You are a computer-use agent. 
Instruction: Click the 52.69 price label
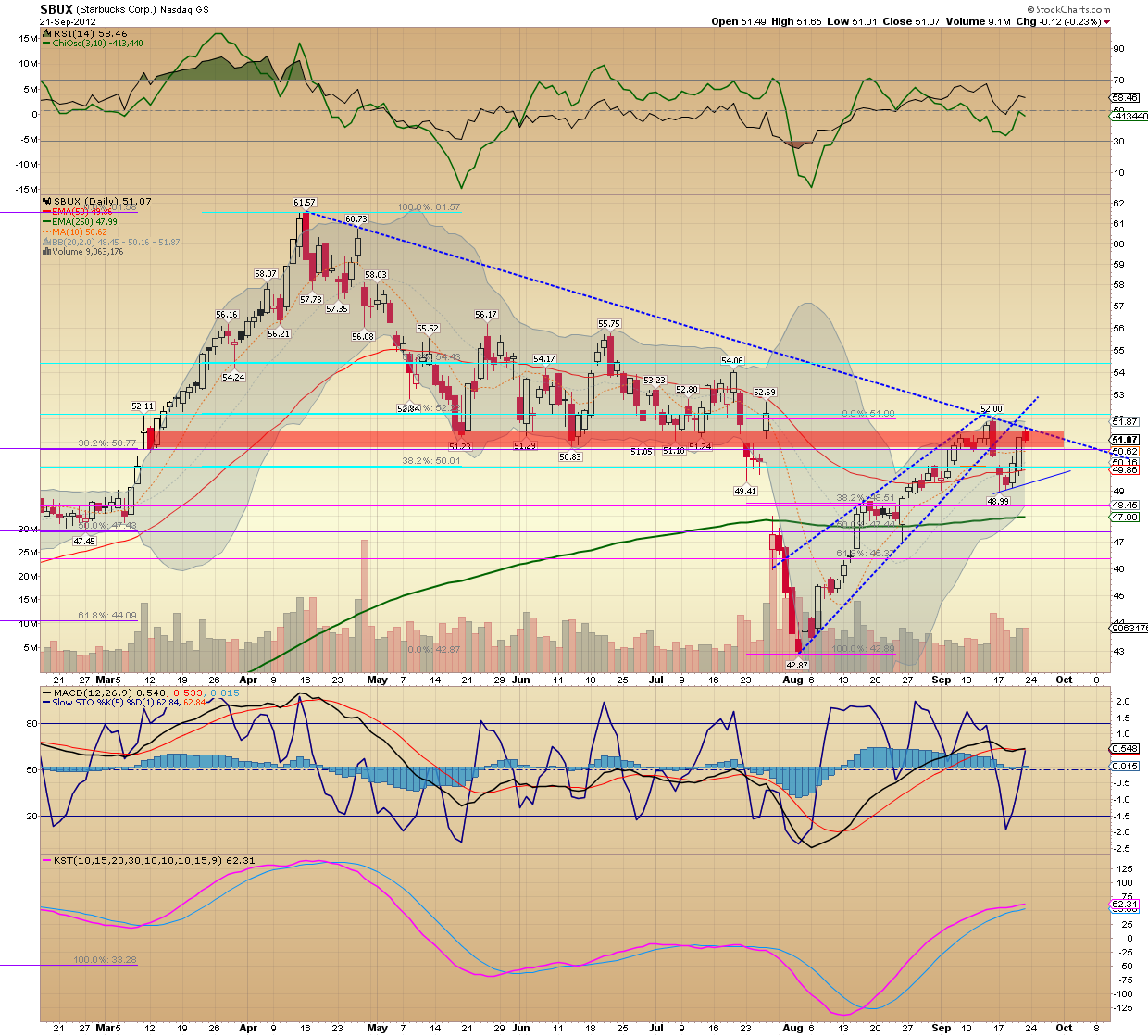pos(764,393)
